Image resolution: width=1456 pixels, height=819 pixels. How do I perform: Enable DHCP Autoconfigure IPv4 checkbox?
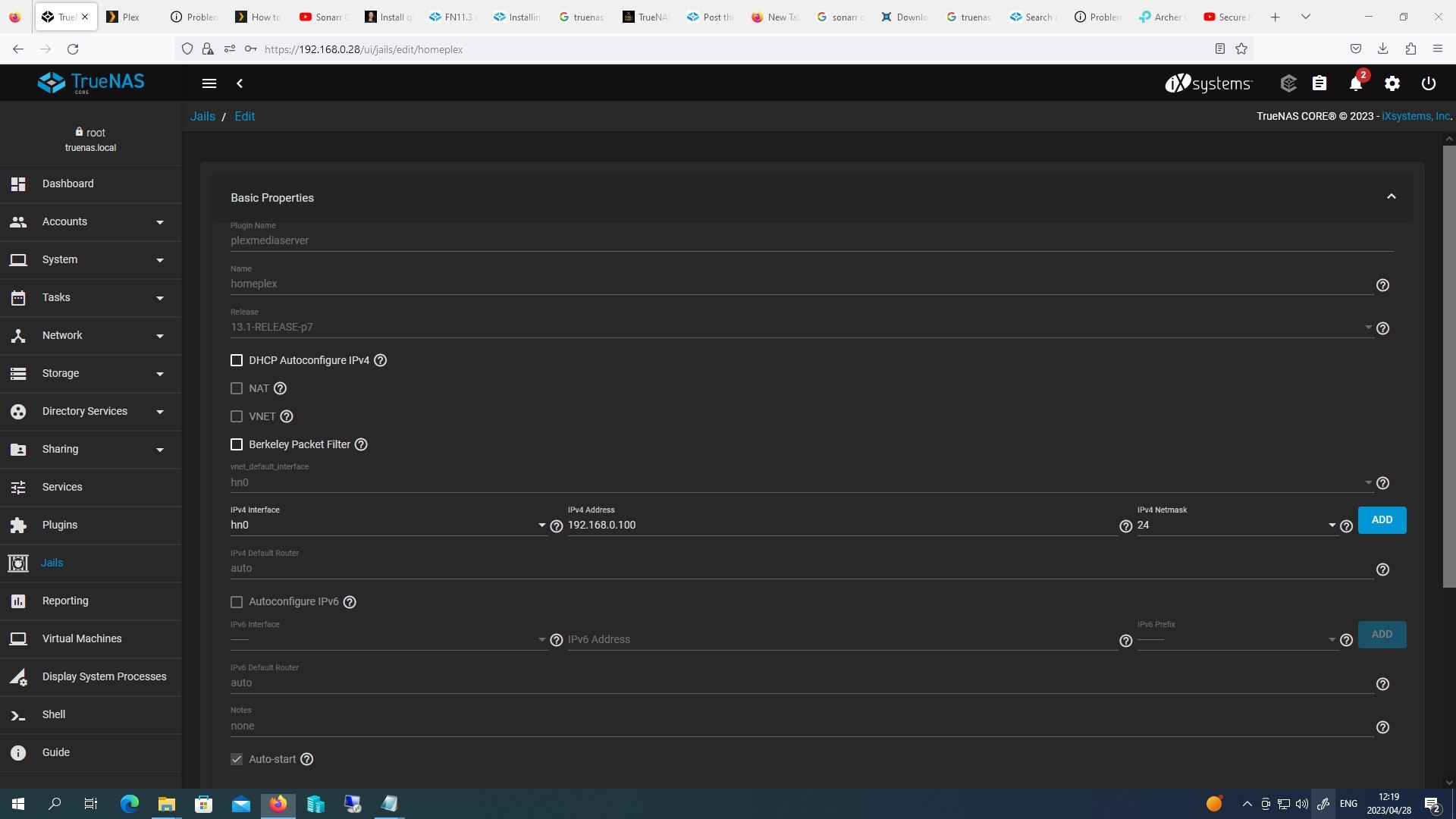pyautogui.click(x=237, y=360)
